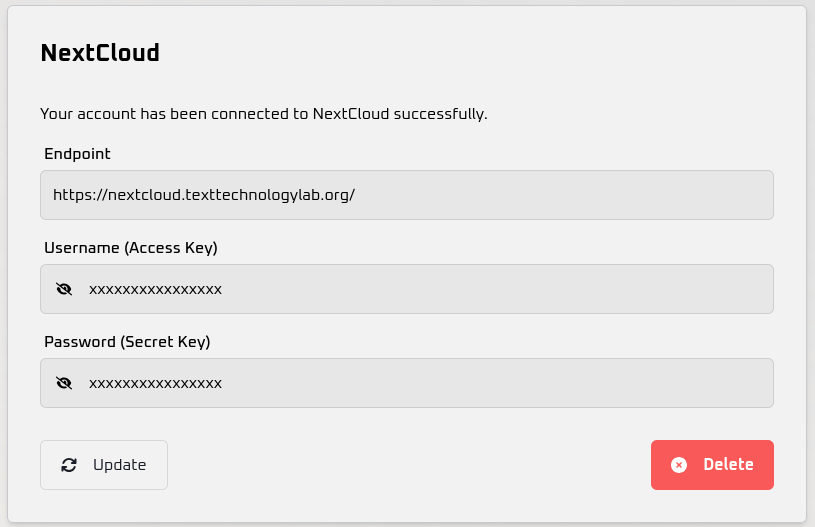Click the Endpoint label
The image size is (815, 527).
pos(77,154)
